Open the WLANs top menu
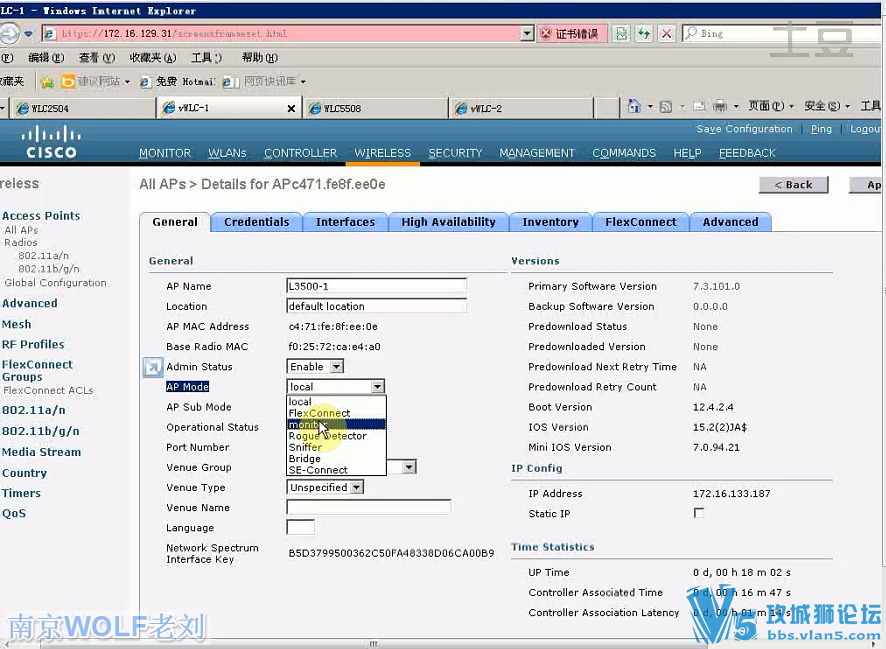The image size is (886, 649). pyautogui.click(x=227, y=153)
